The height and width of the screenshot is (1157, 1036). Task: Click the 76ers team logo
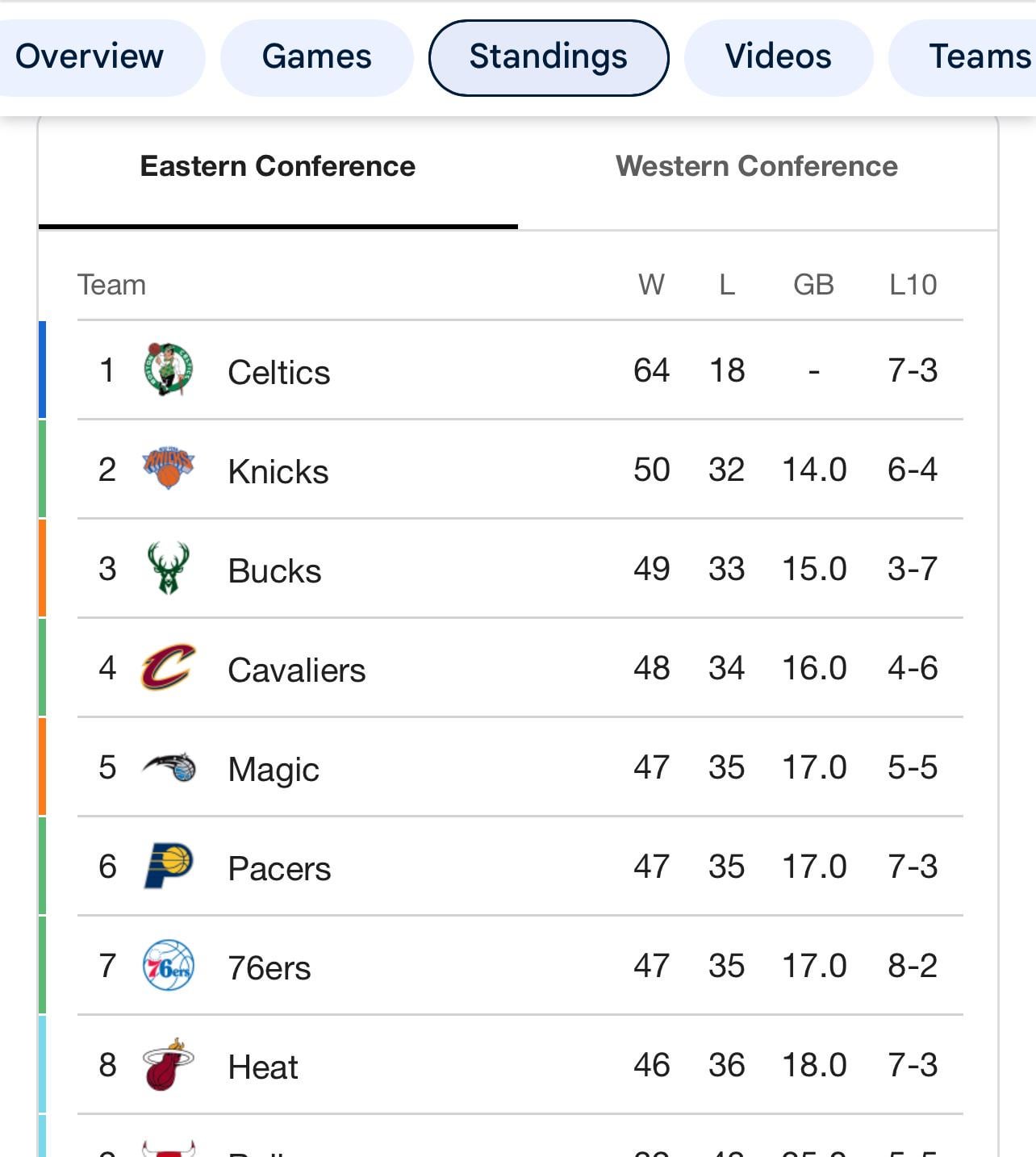(168, 965)
